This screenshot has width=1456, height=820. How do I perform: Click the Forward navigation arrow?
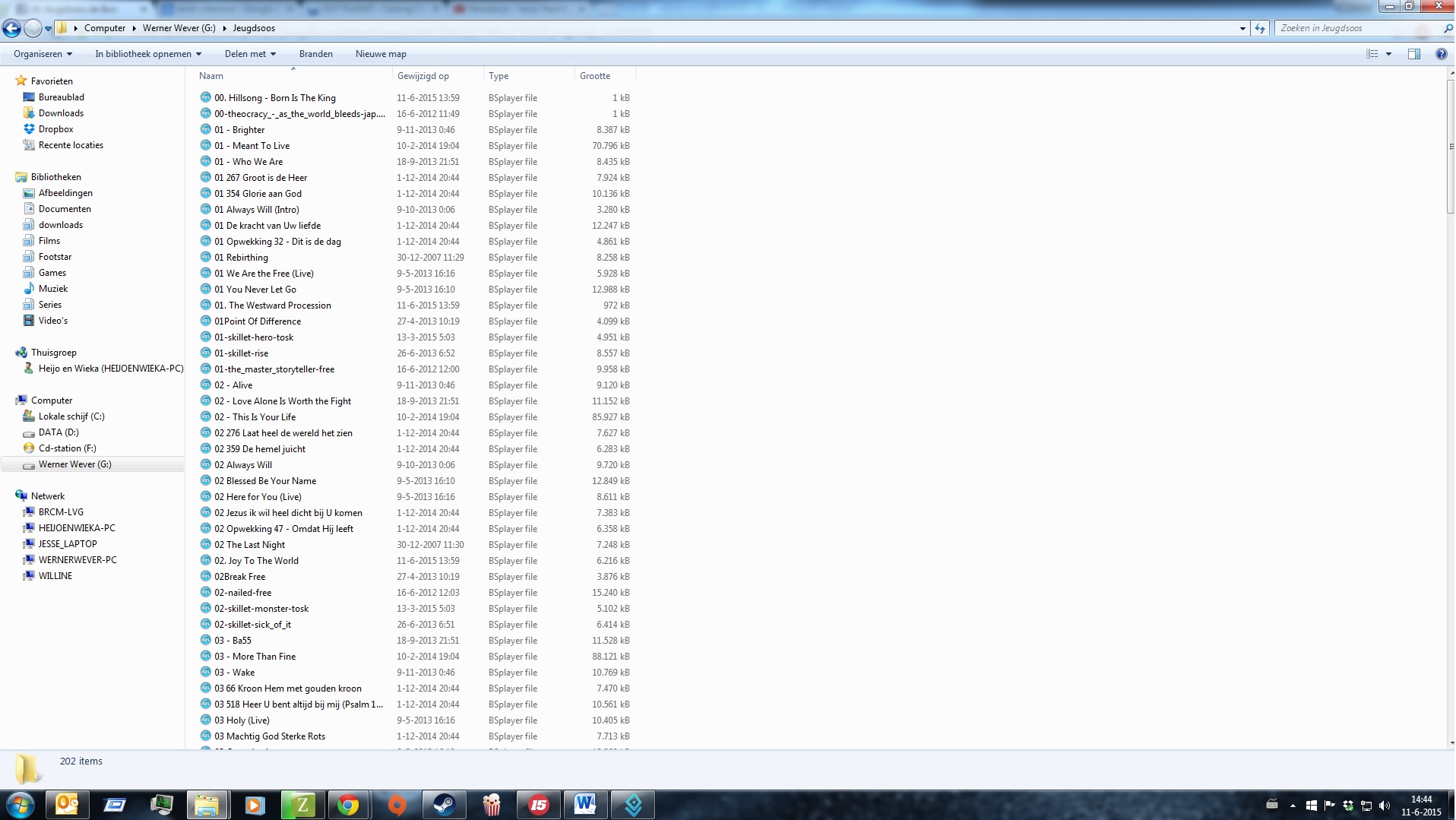(33, 28)
